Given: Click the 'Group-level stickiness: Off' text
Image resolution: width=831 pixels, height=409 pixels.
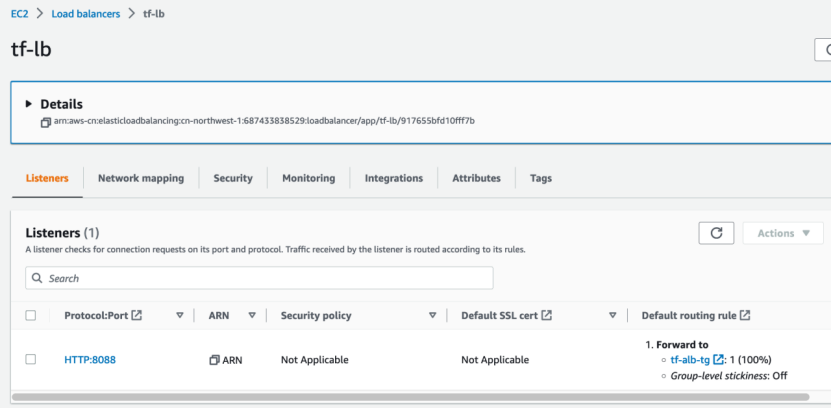Looking at the screenshot, I should click(x=729, y=376).
